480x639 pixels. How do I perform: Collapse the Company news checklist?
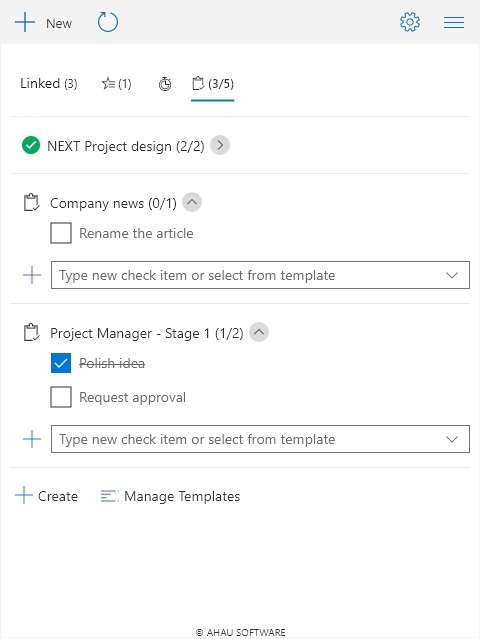(192, 202)
